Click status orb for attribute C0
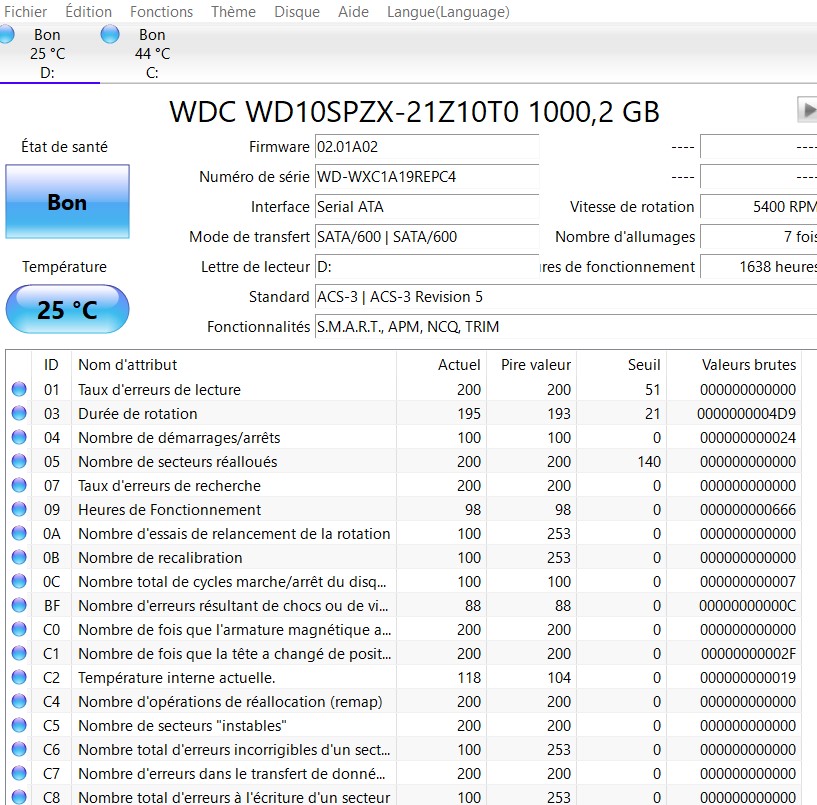This screenshot has width=817, height=805. 19,629
